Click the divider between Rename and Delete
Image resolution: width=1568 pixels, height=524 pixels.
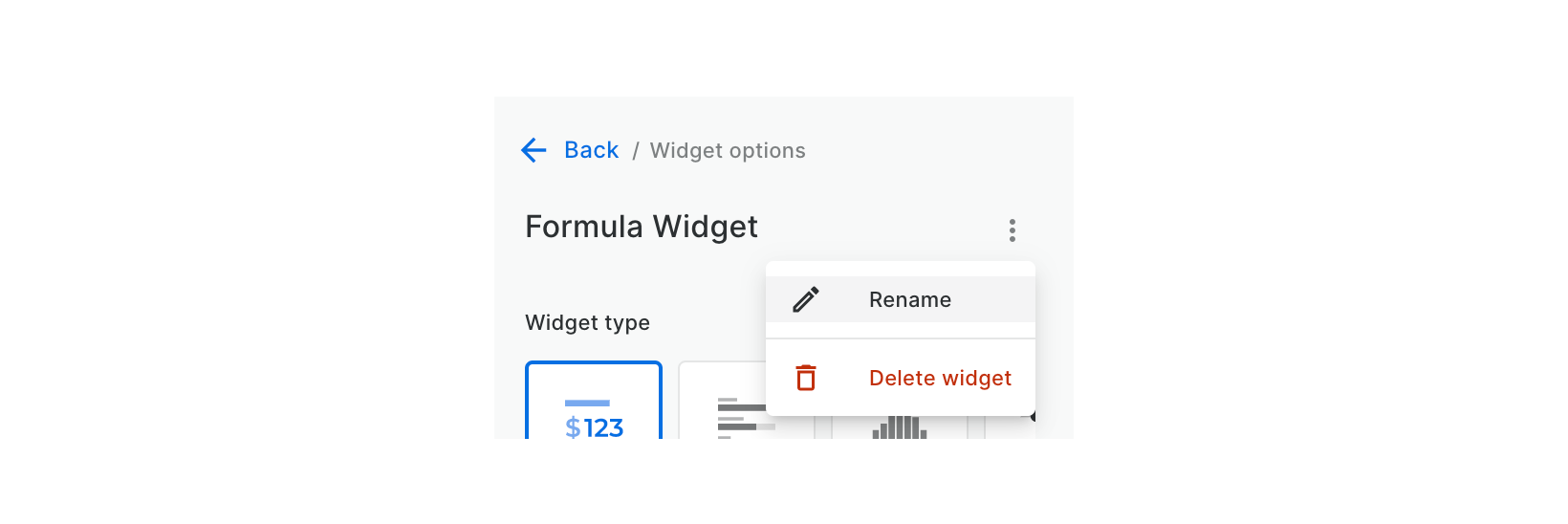(x=900, y=338)
